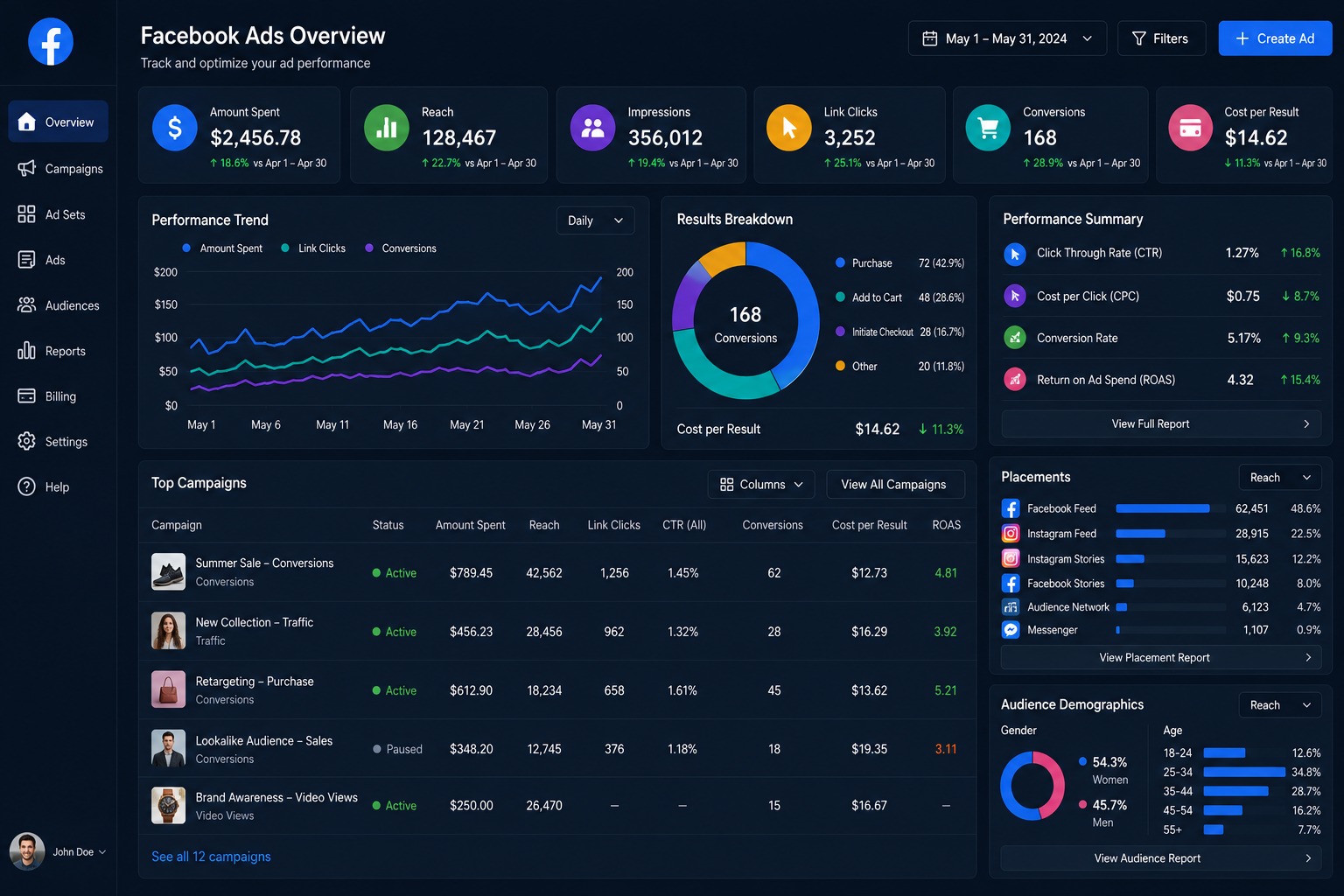Click the Billing card icon in sidebar
This screenshot has height=896, width=1344.
click(27, 395)
